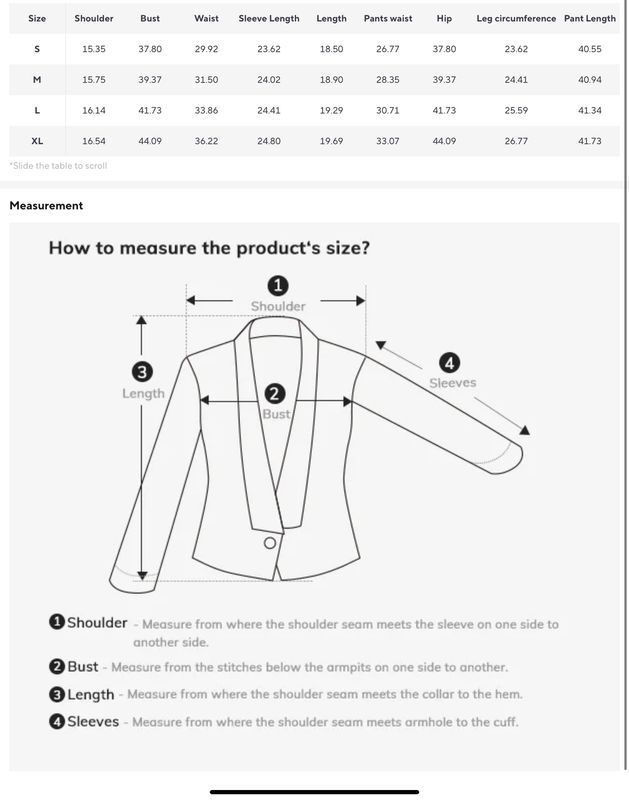This screenshot has width=629, height=800.
Task: Click the numbered circle 4 above Sleeves
Action: (449, 363)
